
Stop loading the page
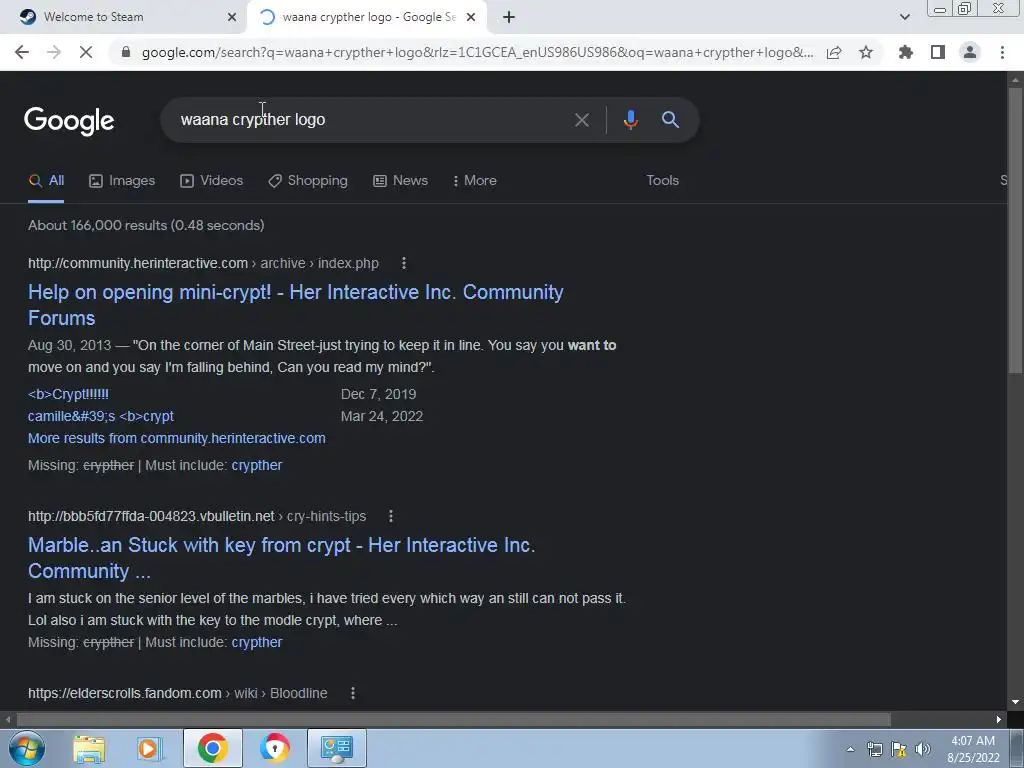coord(86,52)
